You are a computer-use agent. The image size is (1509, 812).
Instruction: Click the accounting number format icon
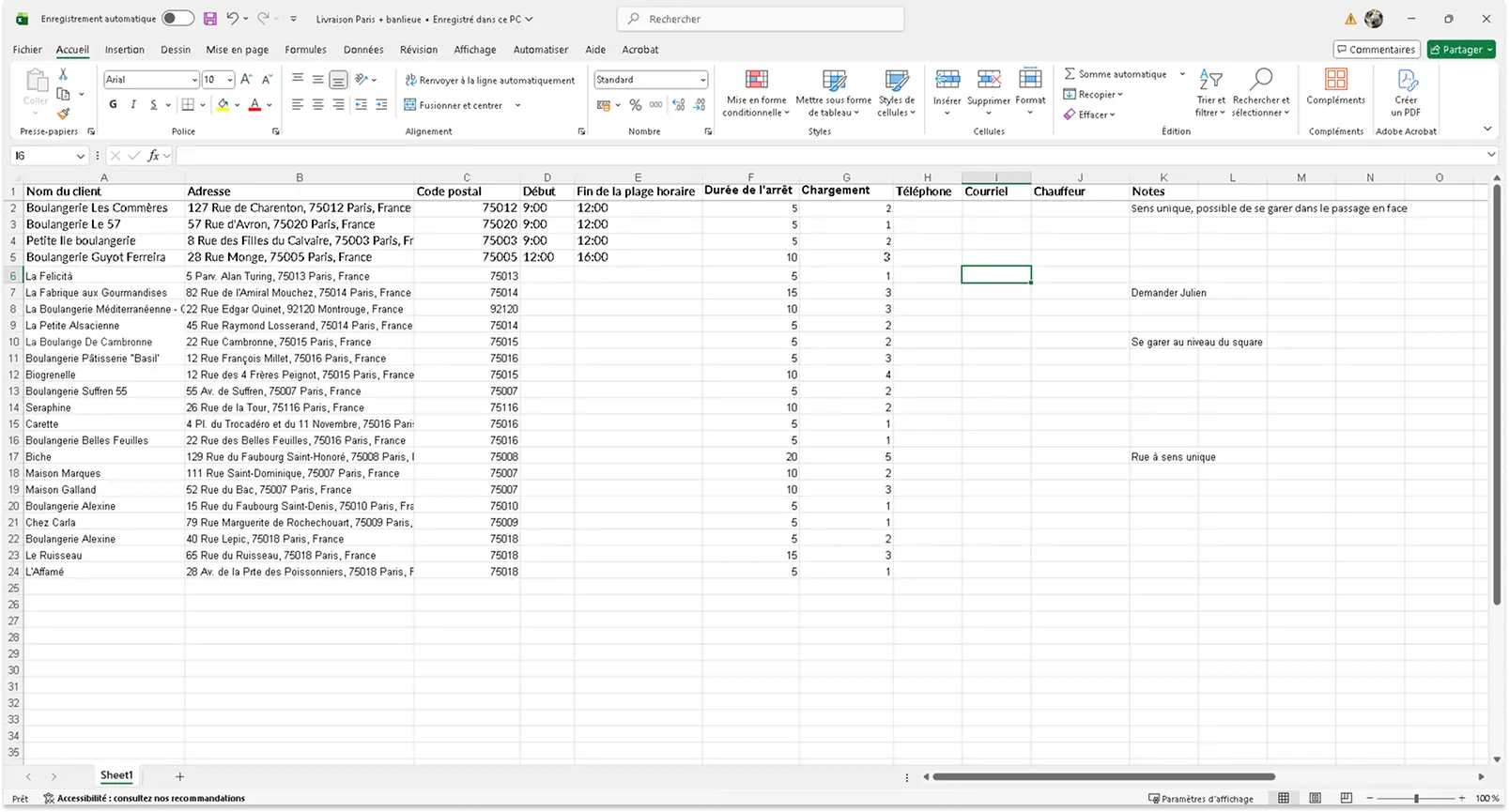(604, 105)
